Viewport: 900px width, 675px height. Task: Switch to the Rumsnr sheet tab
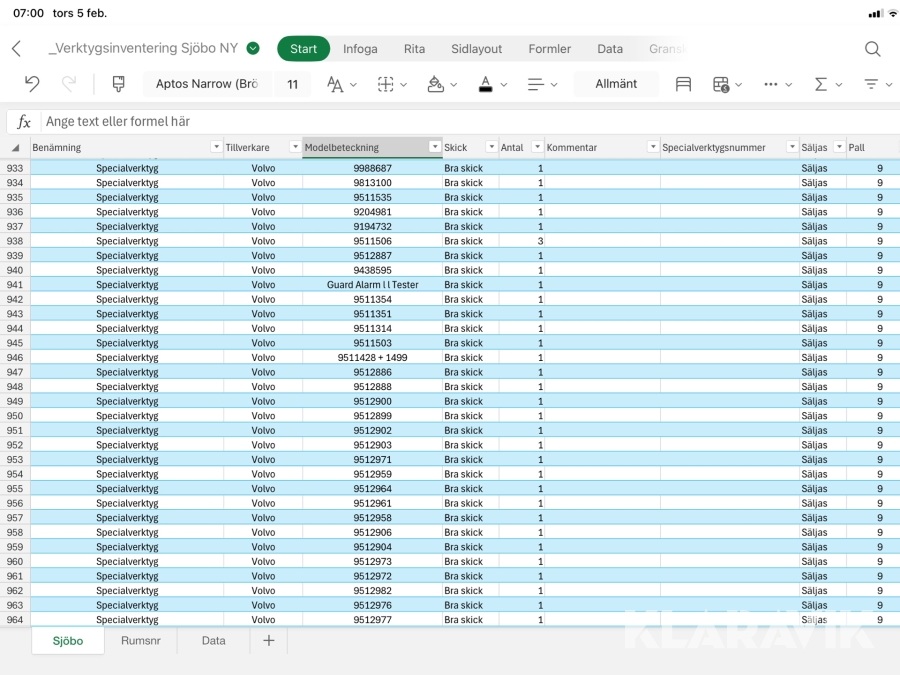click(x=140, y=641)
